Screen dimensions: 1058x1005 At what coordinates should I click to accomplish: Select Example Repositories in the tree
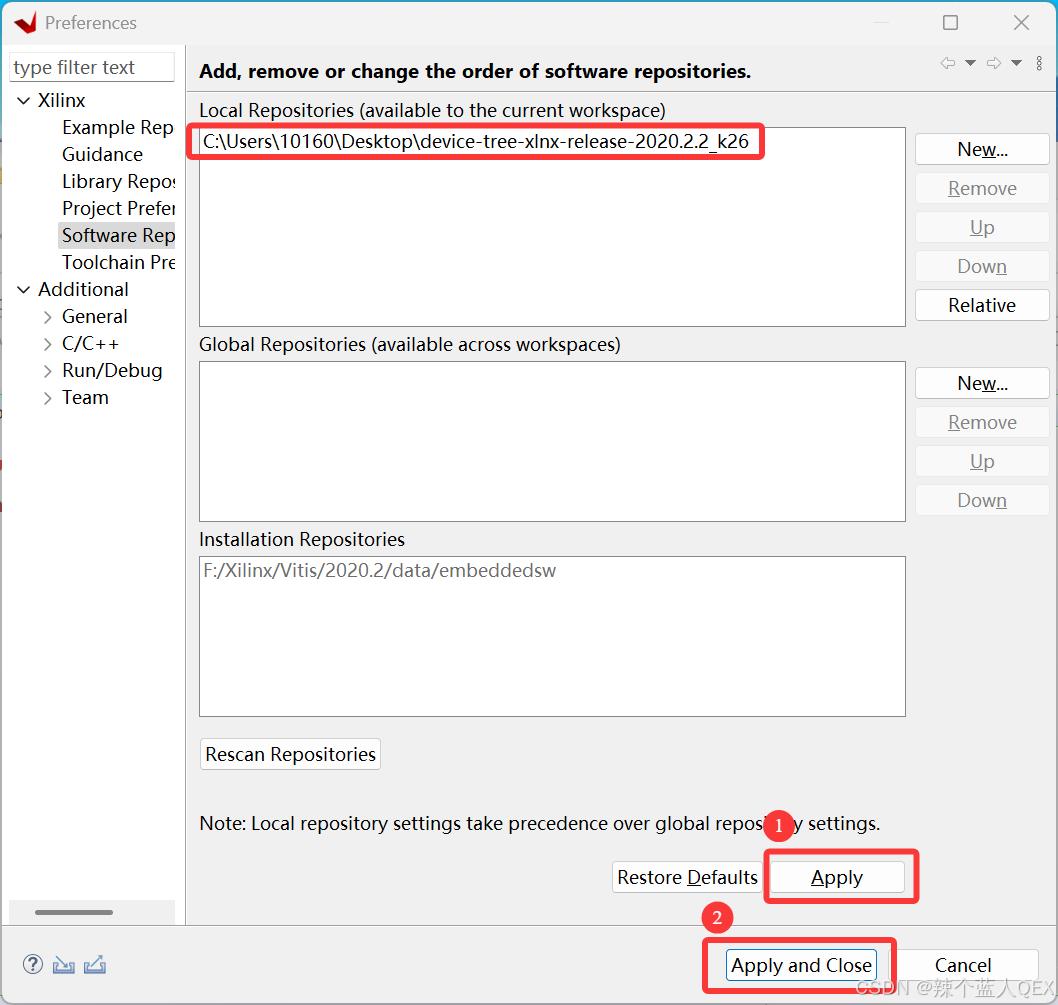click(x=117, y=128)
